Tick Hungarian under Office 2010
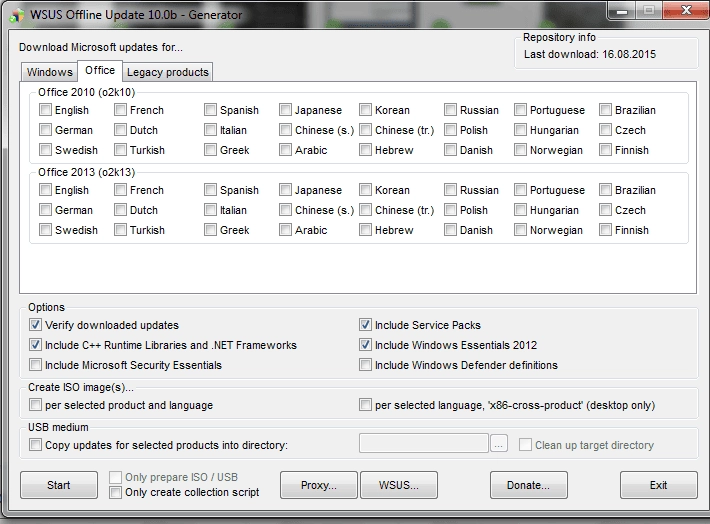 coord(520,130)
